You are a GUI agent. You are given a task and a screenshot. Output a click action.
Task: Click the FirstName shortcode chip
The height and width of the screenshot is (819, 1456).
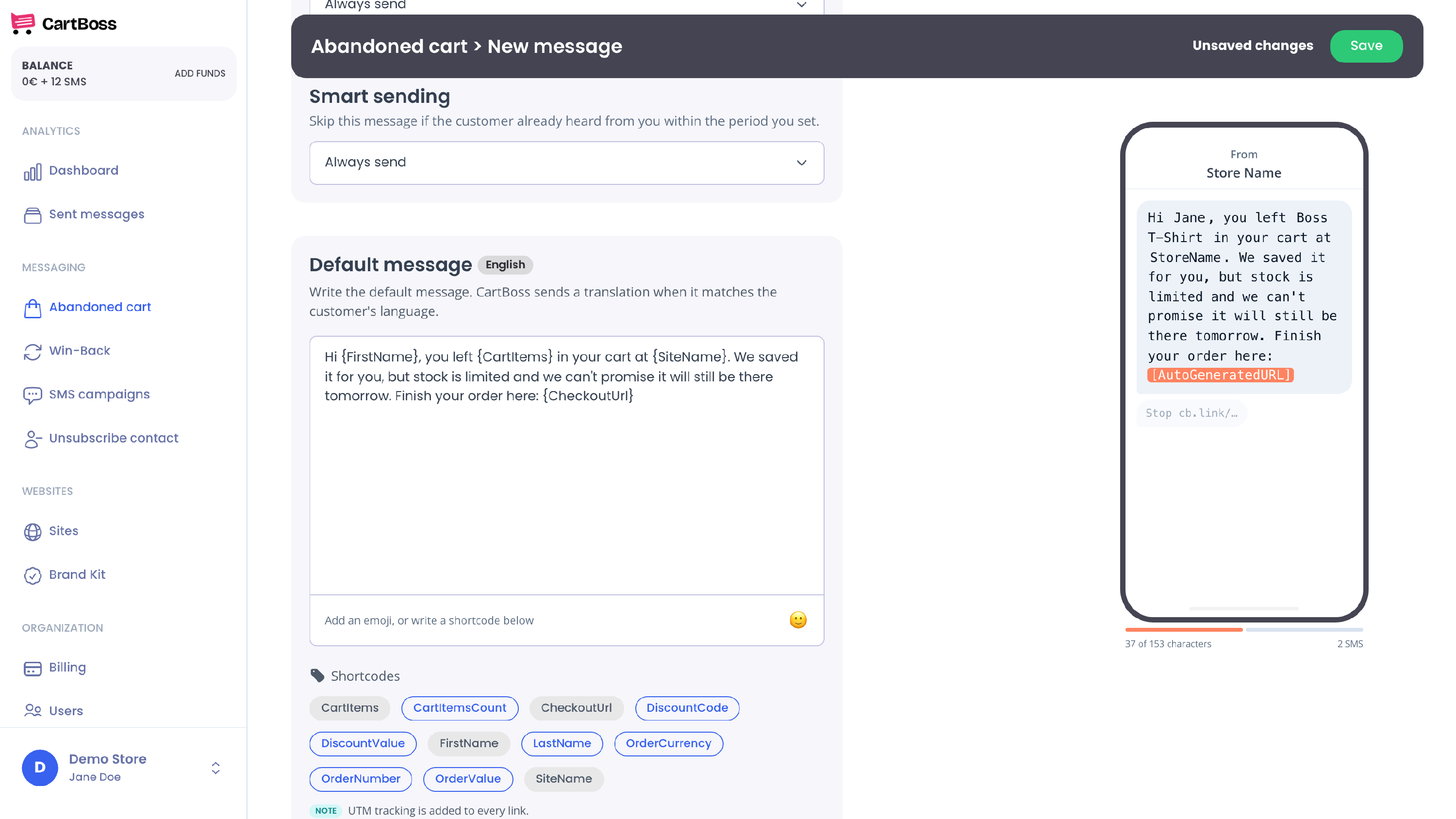[468, 743]
